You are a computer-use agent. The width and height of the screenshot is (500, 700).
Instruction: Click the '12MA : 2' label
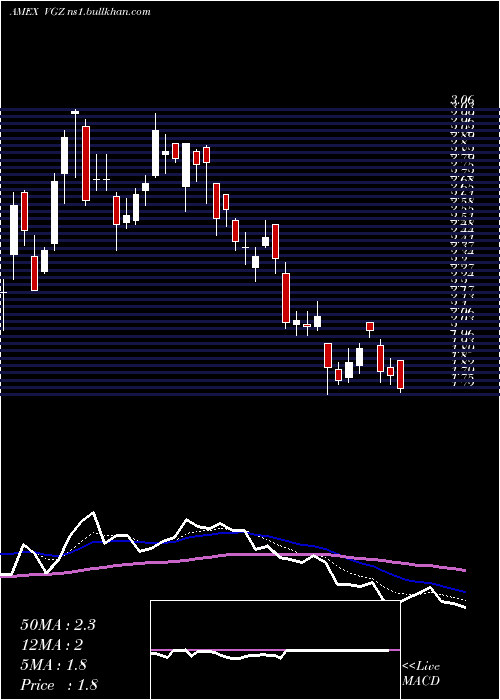click(51, 645)
